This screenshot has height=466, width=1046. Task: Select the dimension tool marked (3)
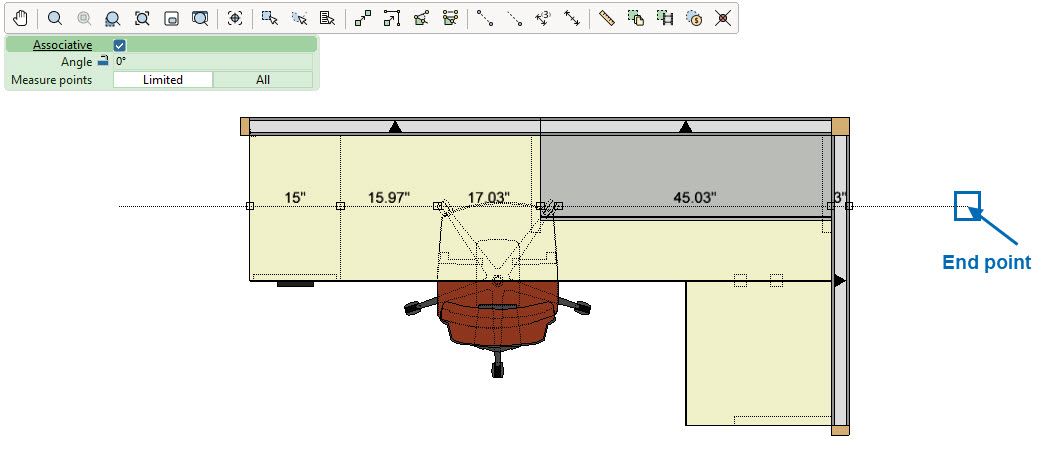click(x=543, y=18)
